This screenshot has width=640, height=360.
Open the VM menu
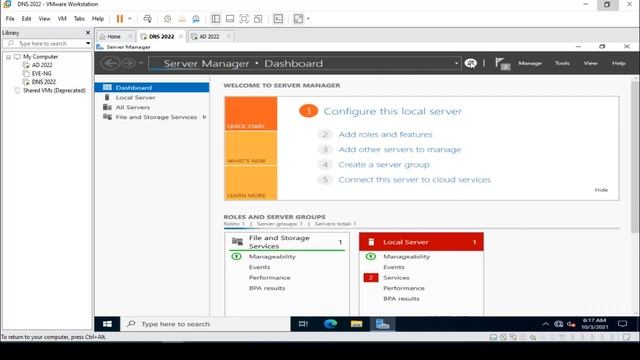pos(62,19)
